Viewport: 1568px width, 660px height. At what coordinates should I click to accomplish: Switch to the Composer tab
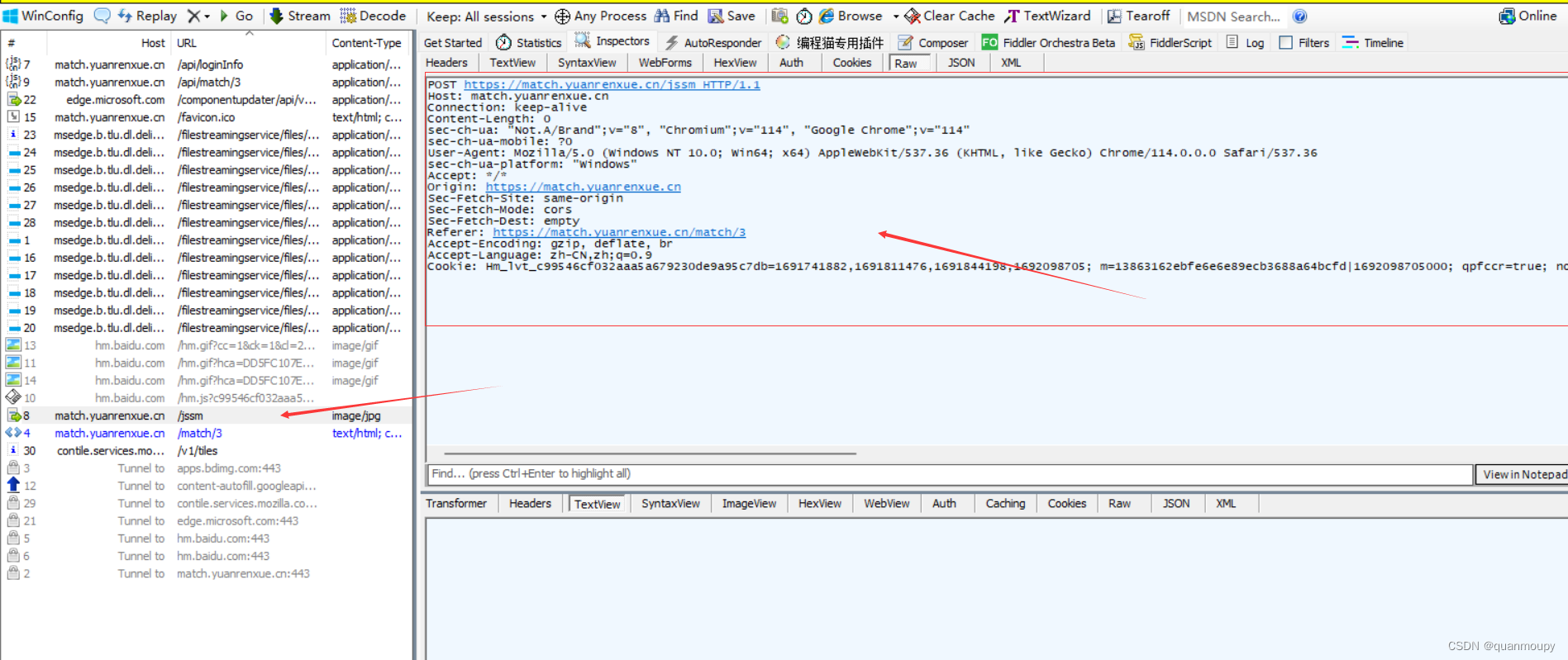[x=933, y=43]
